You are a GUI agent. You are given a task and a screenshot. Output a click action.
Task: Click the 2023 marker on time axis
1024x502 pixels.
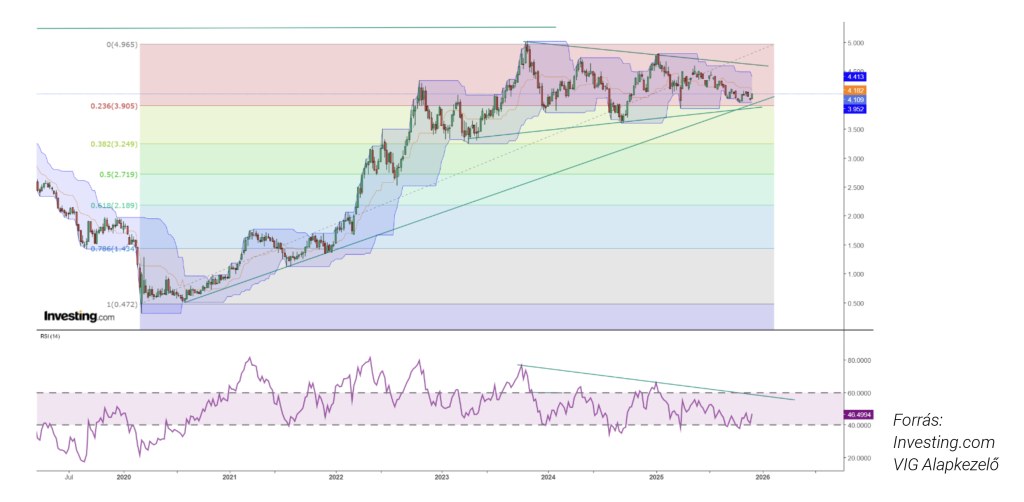click(x=441, y=479)
